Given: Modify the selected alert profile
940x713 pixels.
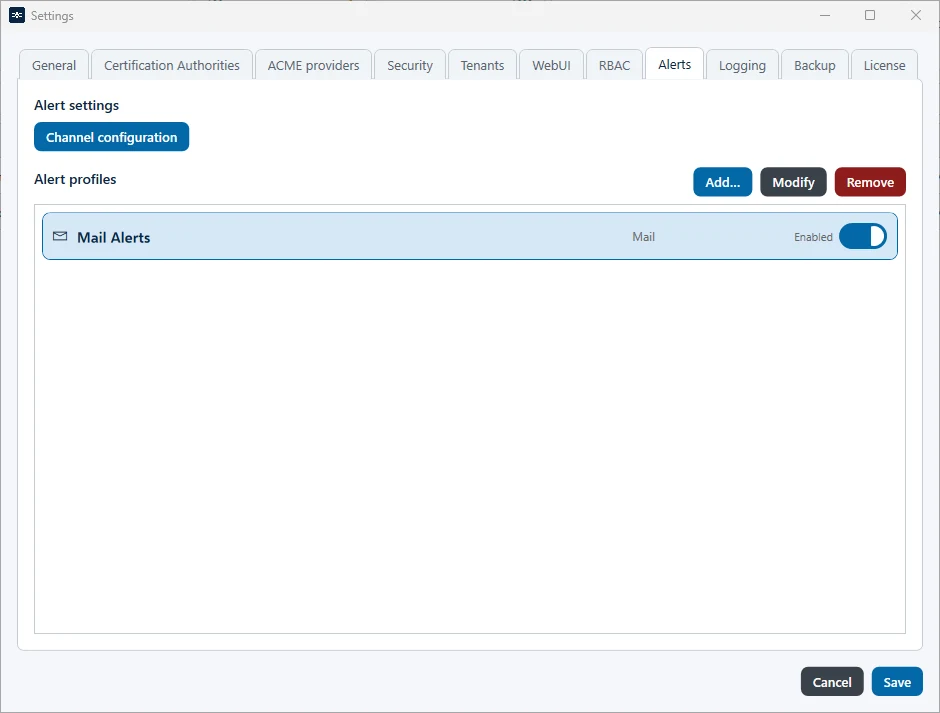Looking at the screenshot, I should (793, 182).
